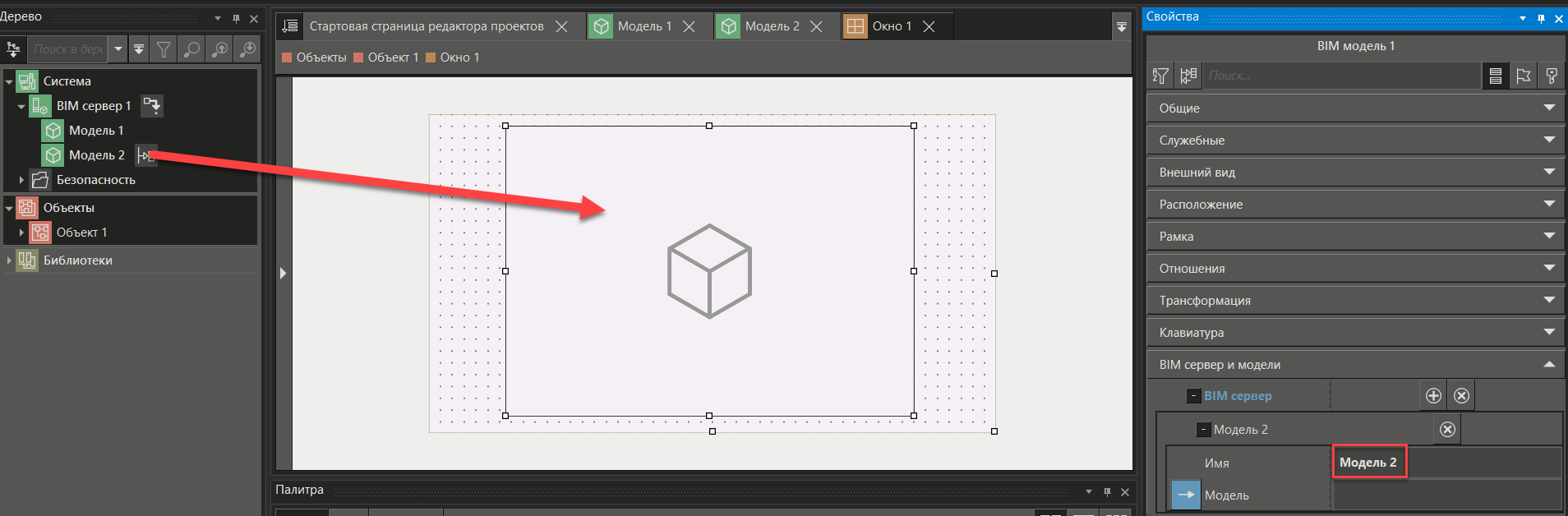Image resolution: width=1568 pixels, height=516 pixels.
Task: Expand the Библиотеки section
Action: pos(9,260)
